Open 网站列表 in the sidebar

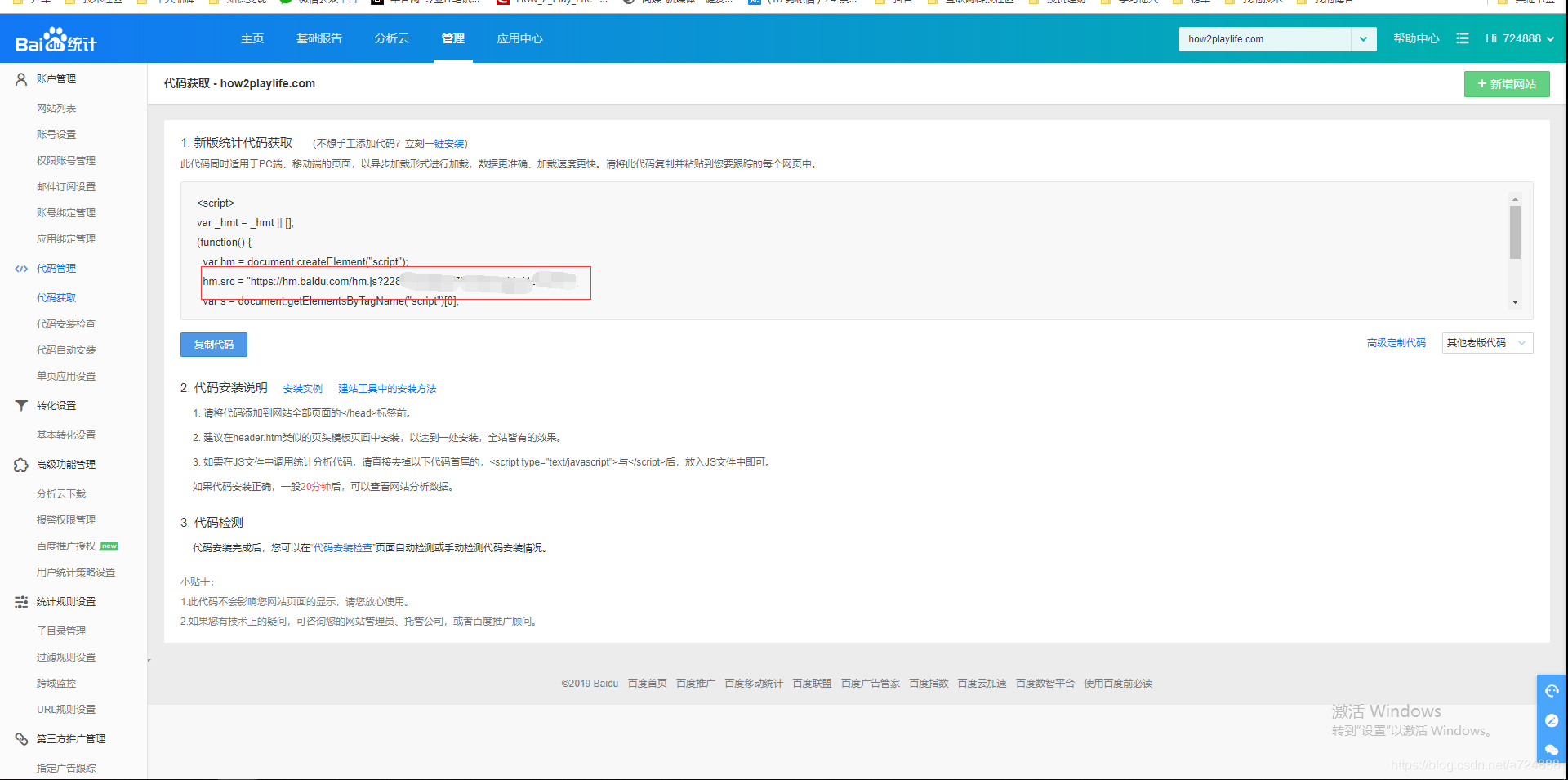56,109
